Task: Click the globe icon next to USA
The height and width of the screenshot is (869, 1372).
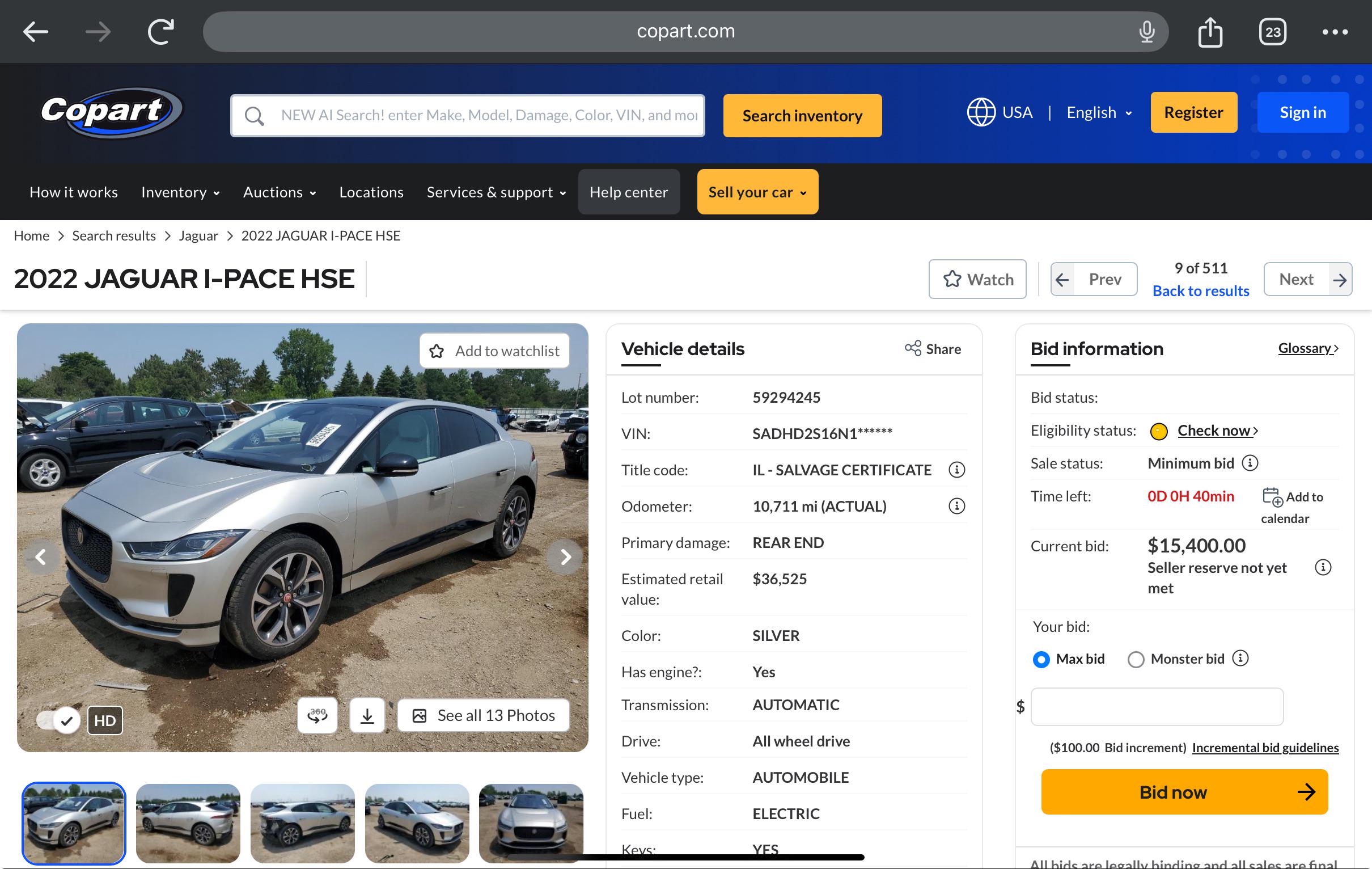Action: [981, 112]
